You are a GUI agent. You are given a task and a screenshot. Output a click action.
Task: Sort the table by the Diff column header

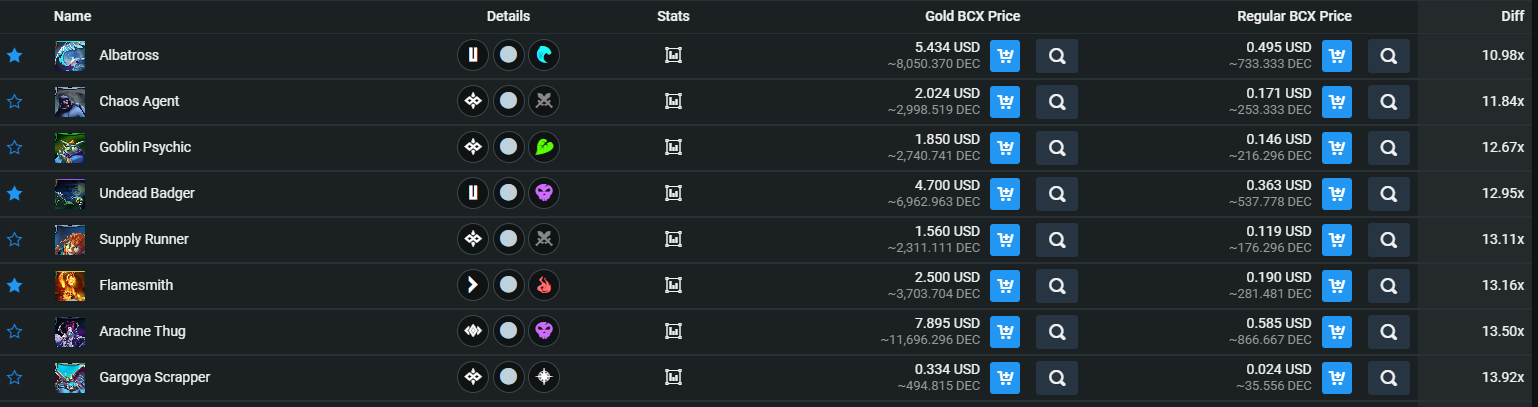pos(1512,16)
